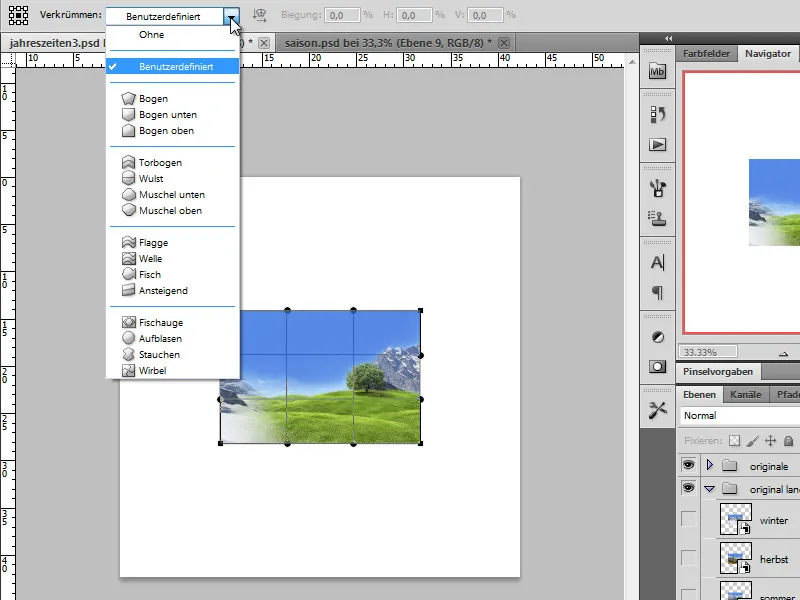Switch to the Farbfelder tab

(706, 54)
